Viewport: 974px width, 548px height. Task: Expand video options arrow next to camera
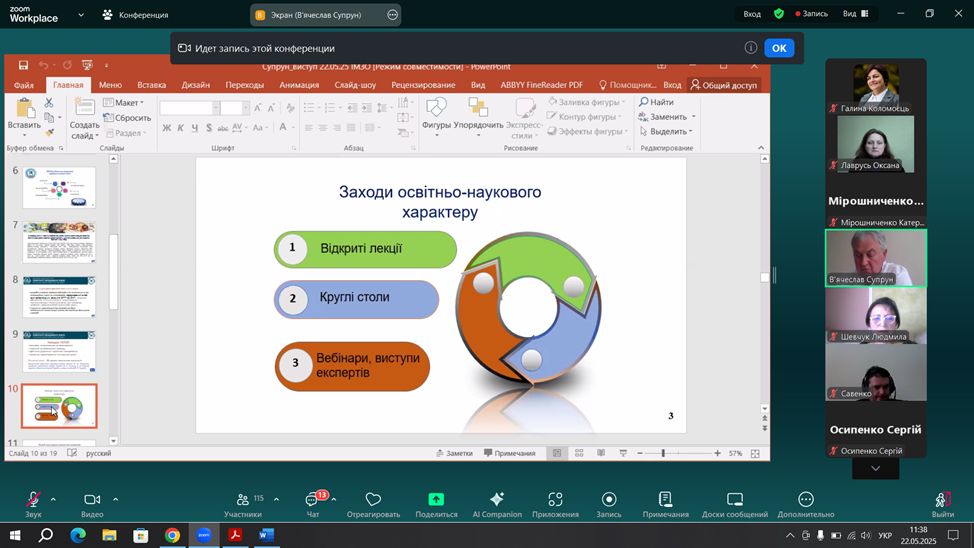click(115, 499)
